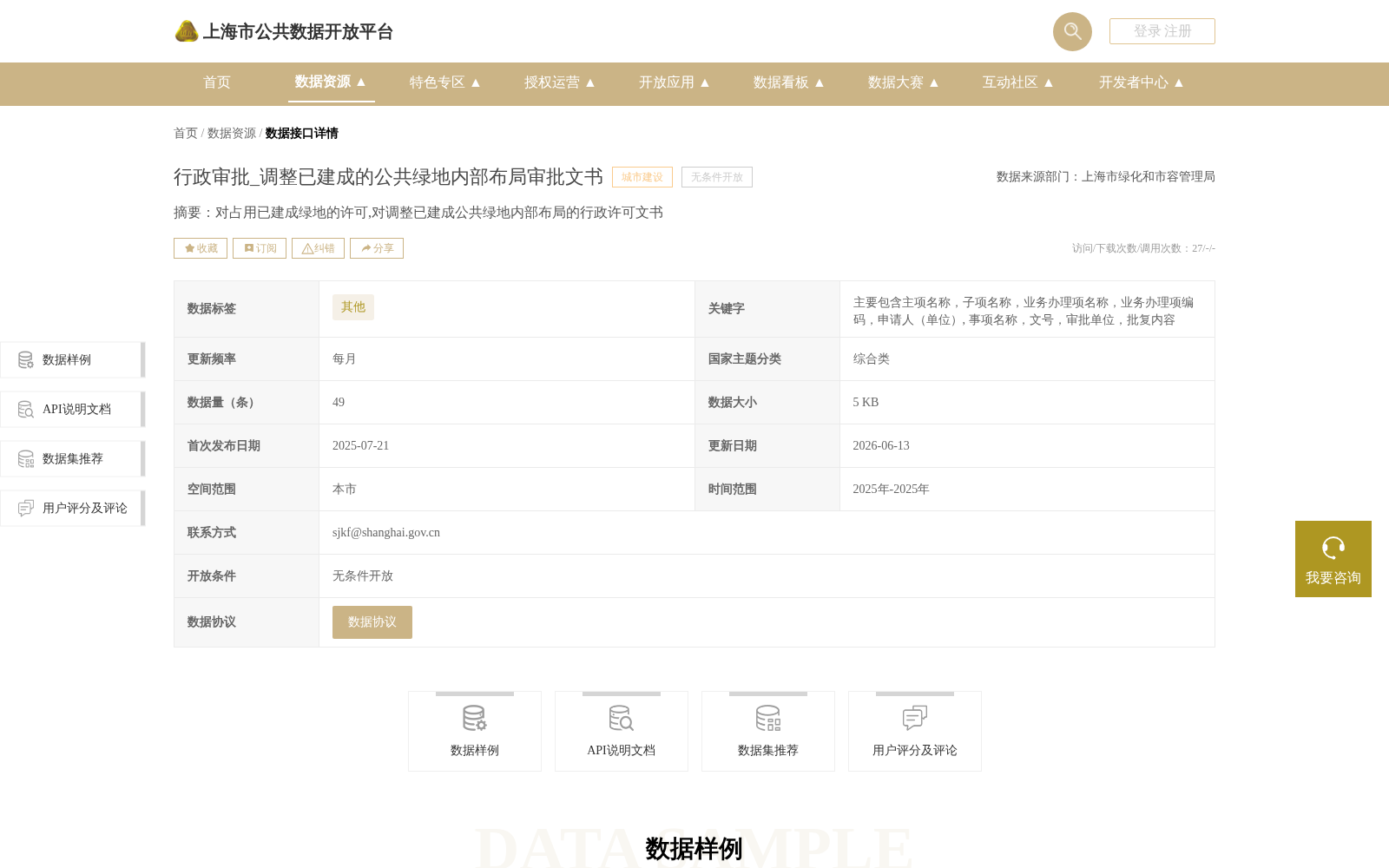Click the 数据接口详情 breadcrumb text
This screenshot has width=1389, height=868.
point(301,133)
